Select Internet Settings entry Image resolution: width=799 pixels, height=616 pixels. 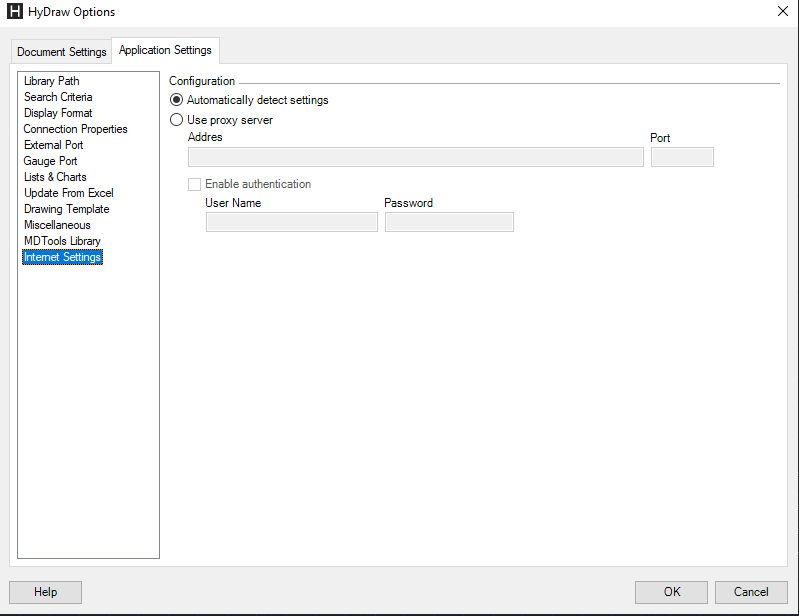pyautogui.click(x=62, y=257)
